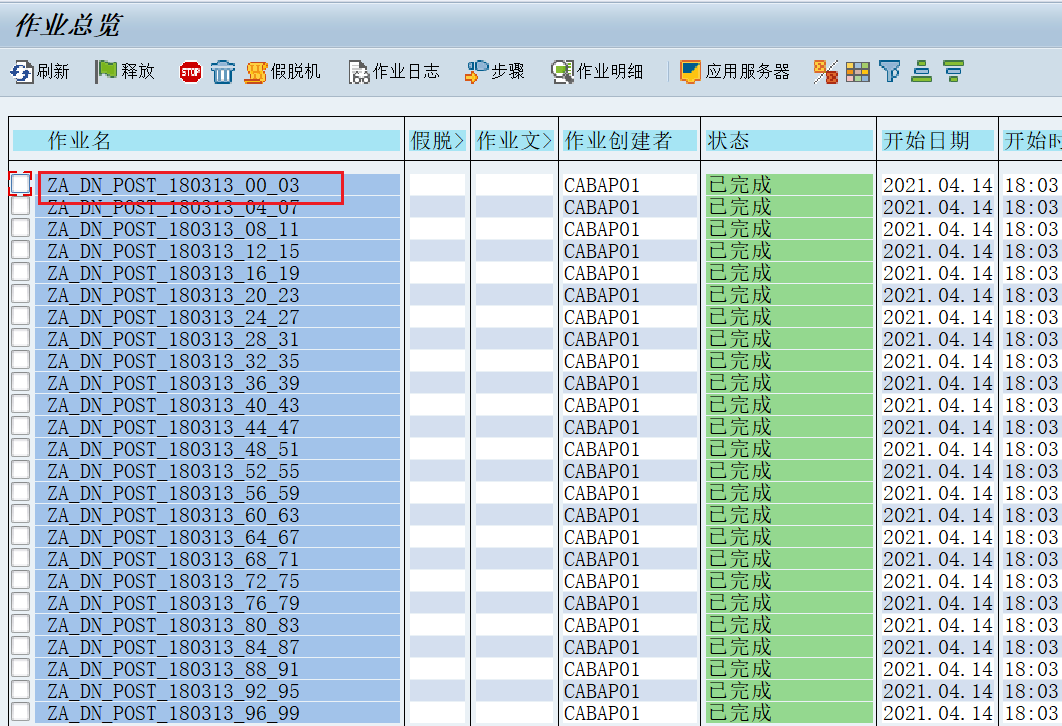Tick checkbox for job ZA_DN_POST_180313_08_11
The width and height of the screenshot is (1062, 726).
(20, 228)
